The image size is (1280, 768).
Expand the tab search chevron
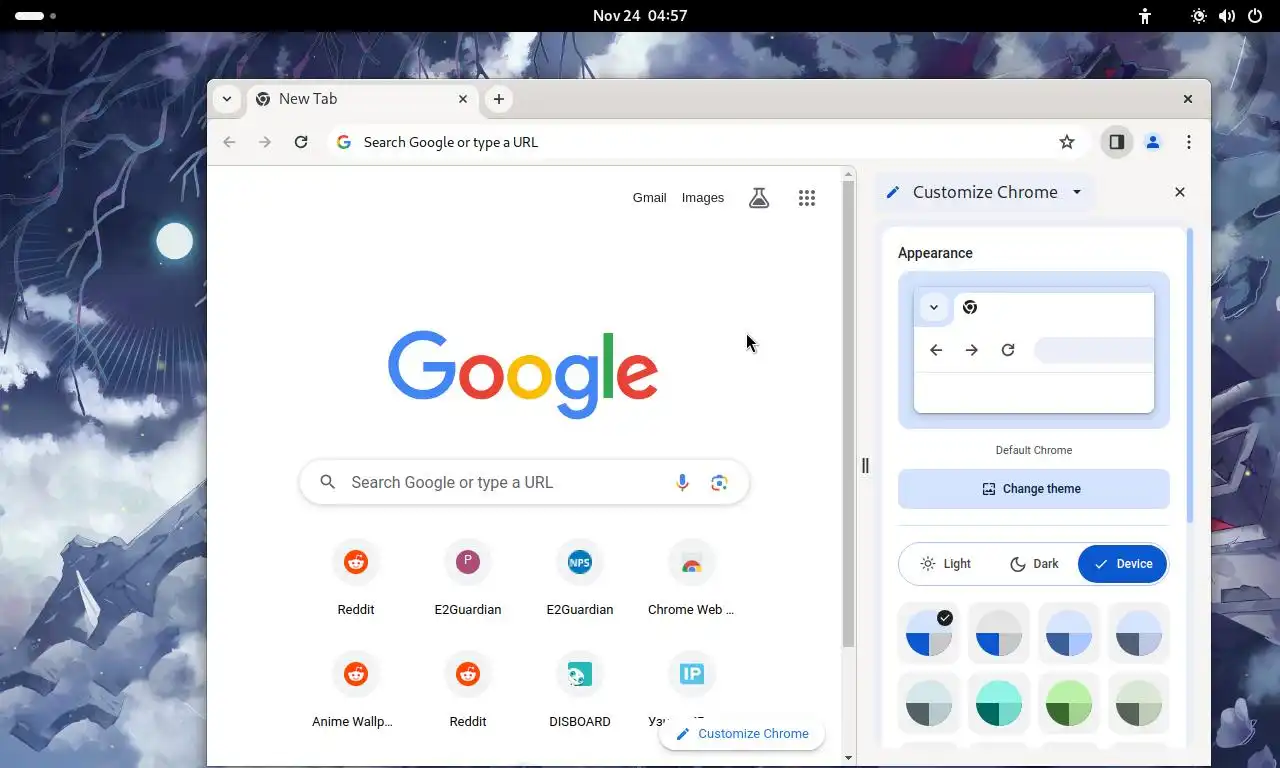227,99
